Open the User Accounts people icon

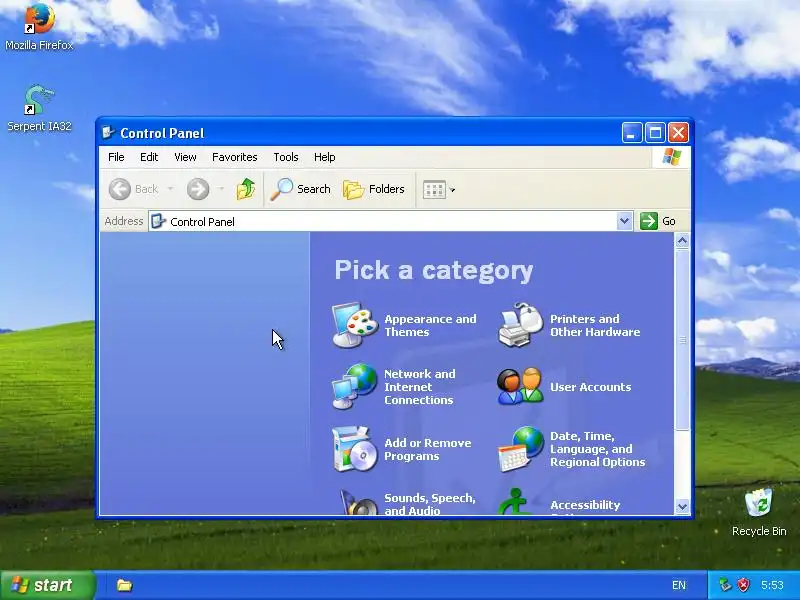click(x=520, y=386)
